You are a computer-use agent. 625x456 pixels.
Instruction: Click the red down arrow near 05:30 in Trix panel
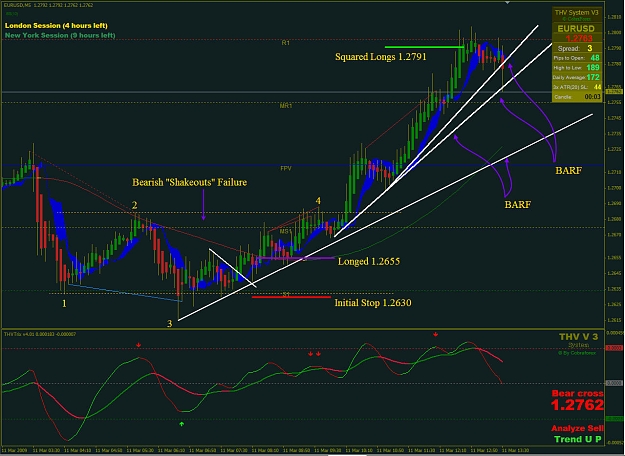click(138, 345)
